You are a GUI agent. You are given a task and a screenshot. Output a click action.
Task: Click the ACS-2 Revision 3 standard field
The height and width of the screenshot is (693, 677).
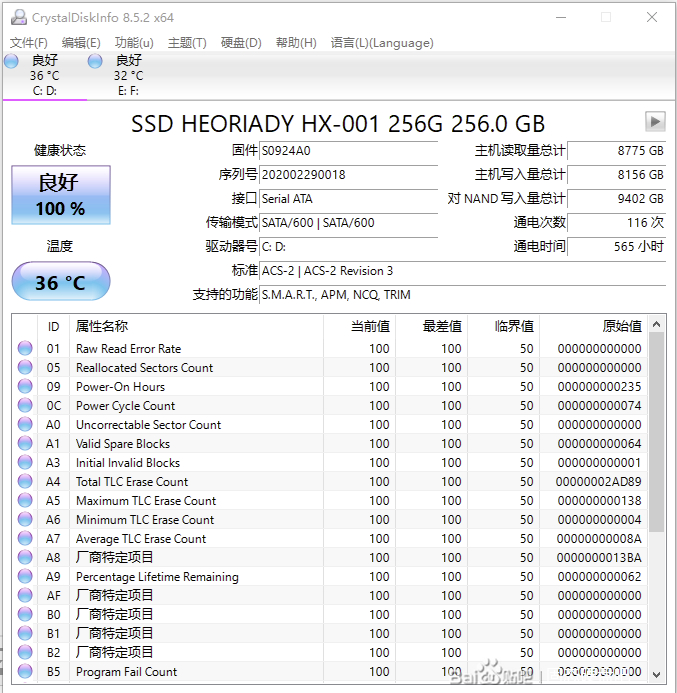point(463,270)
